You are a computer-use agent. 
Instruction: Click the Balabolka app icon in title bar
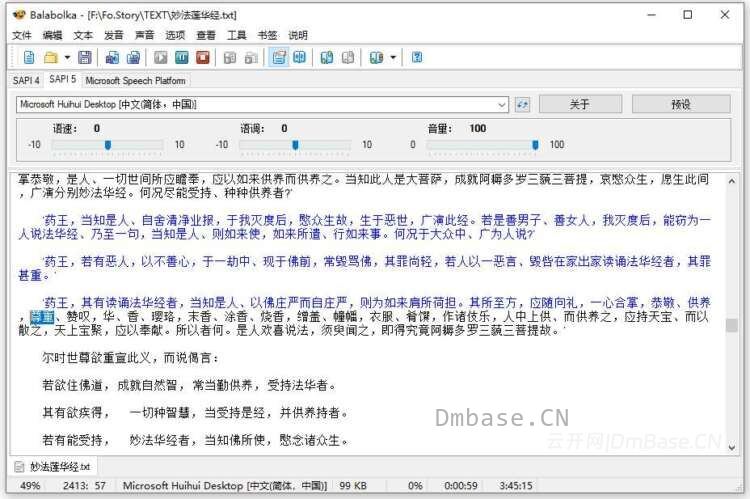pos(19,15)
